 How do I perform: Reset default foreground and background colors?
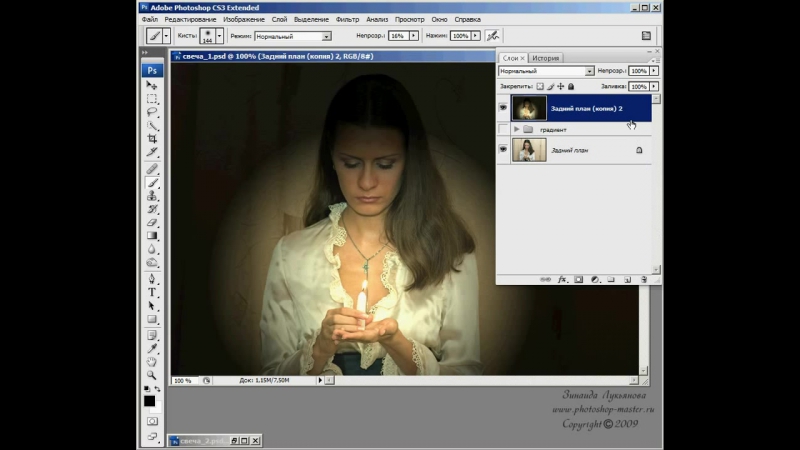pyautogui.click(x=147, y=389)
